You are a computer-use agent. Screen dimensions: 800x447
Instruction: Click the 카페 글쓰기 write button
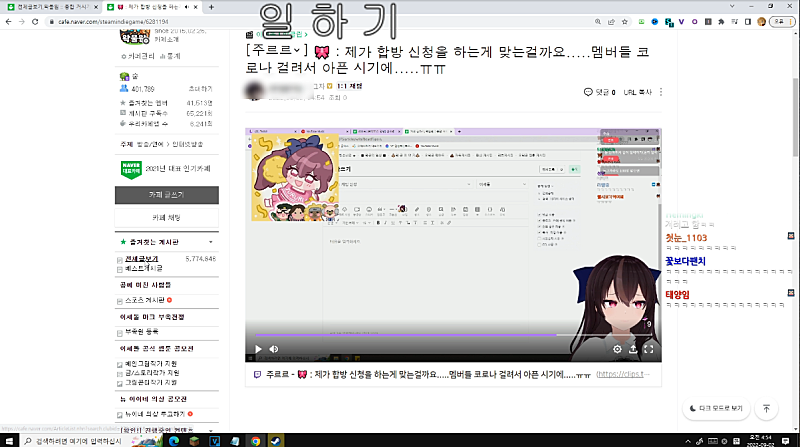[167, 195]
